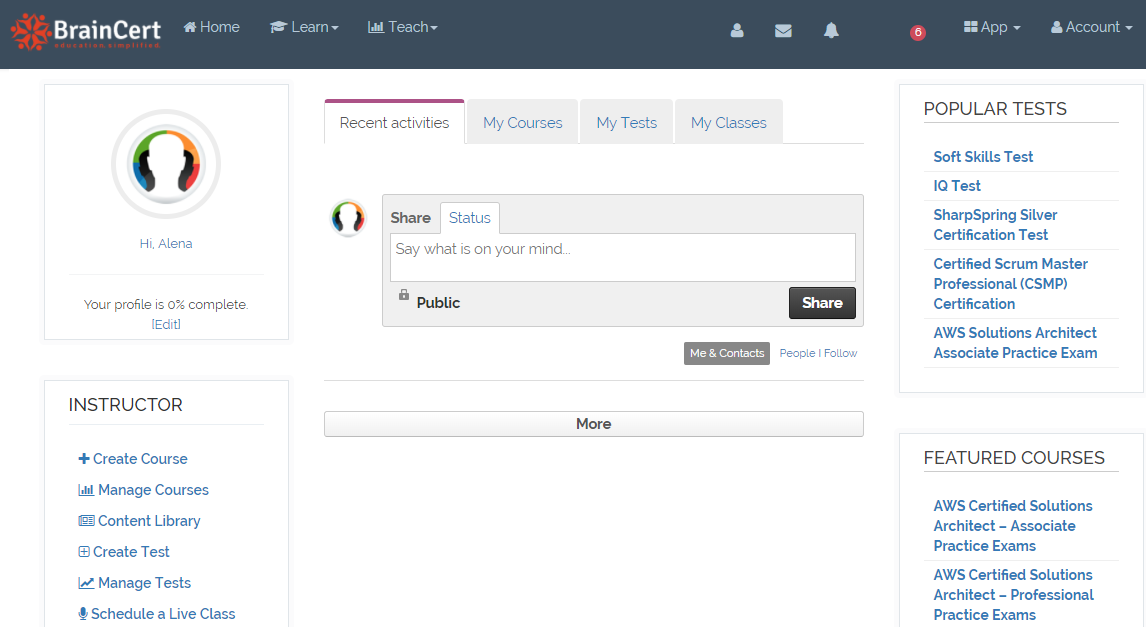Switch to the My Classes tab
Screen dimensions: 1146x627
click(x=729, y=123)
